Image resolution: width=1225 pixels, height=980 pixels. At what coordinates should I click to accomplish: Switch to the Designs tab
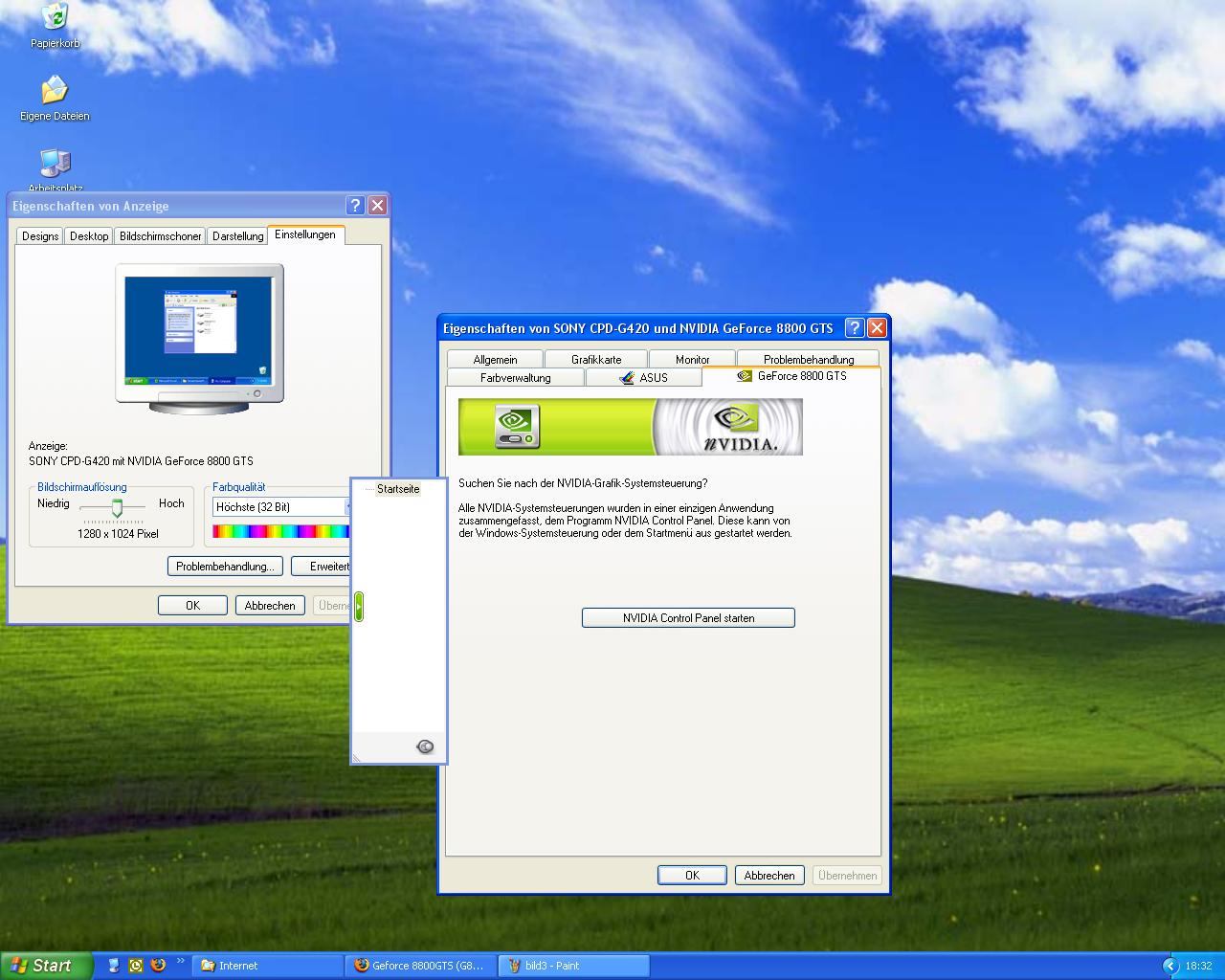[x=40, y=236]
